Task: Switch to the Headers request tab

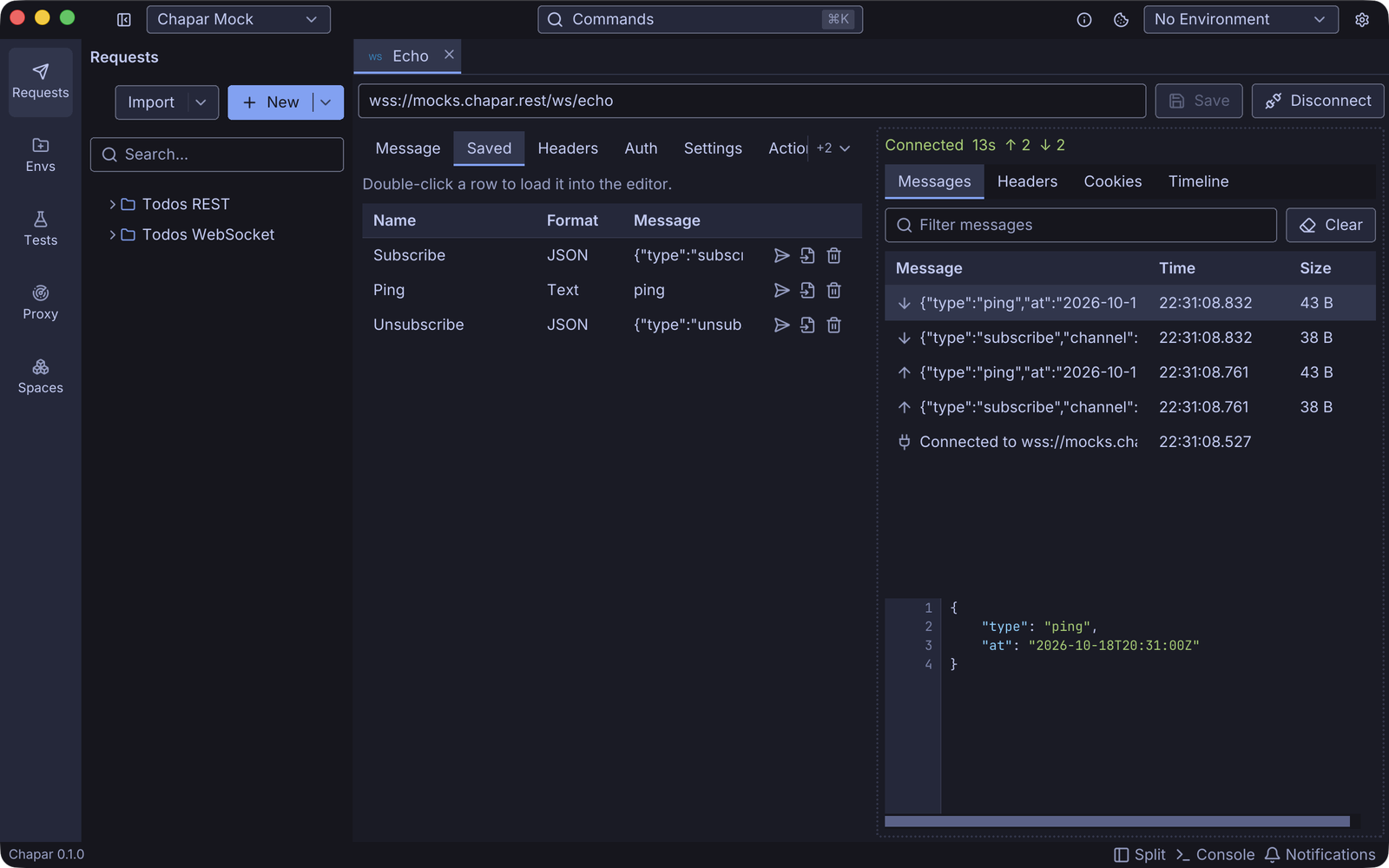Action: pos(568,148)
